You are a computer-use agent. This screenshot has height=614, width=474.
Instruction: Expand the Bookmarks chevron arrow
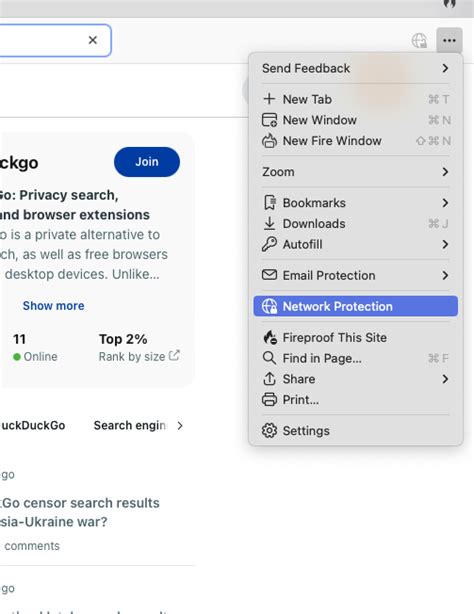click(445, 202)
